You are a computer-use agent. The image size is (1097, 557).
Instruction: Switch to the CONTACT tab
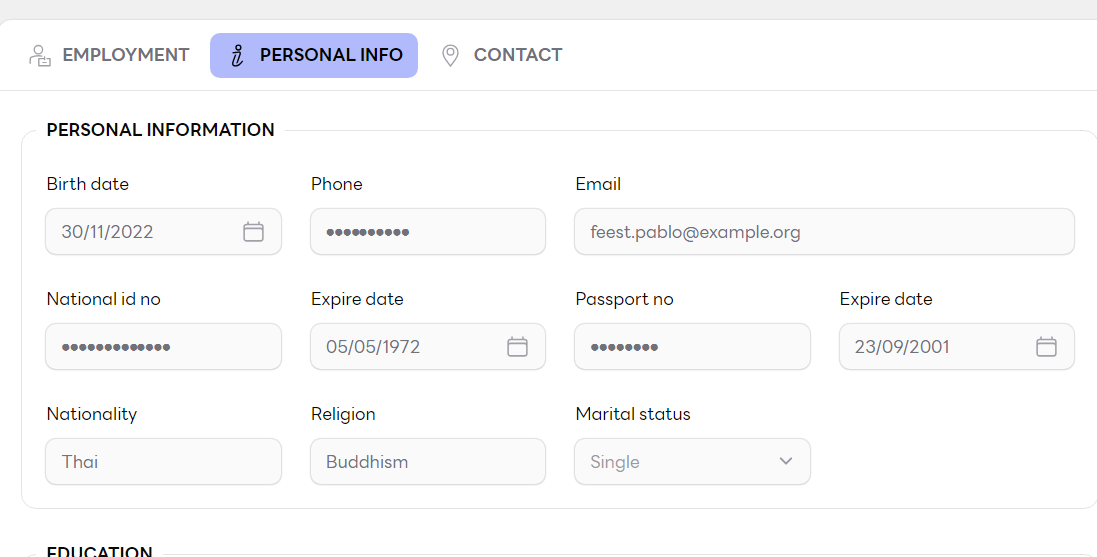point(502,55)
